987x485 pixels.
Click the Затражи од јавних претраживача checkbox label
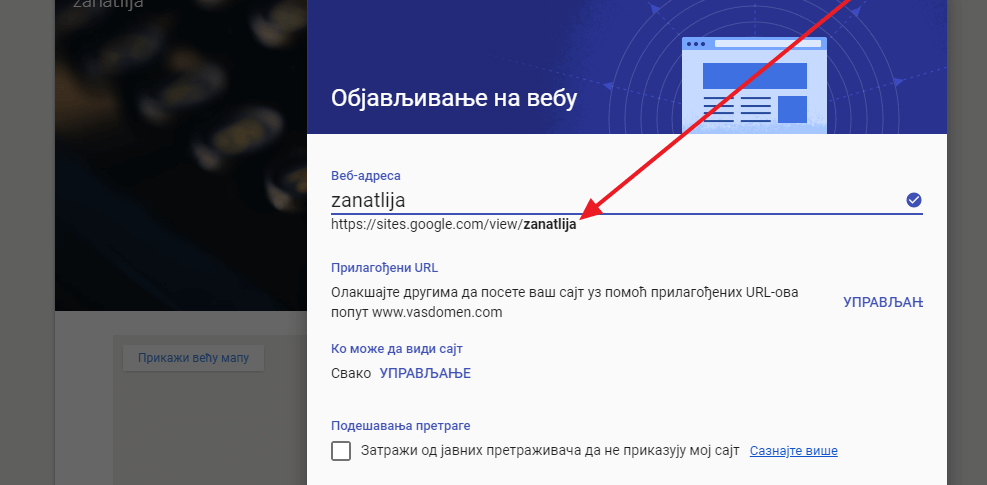(550, 451)
